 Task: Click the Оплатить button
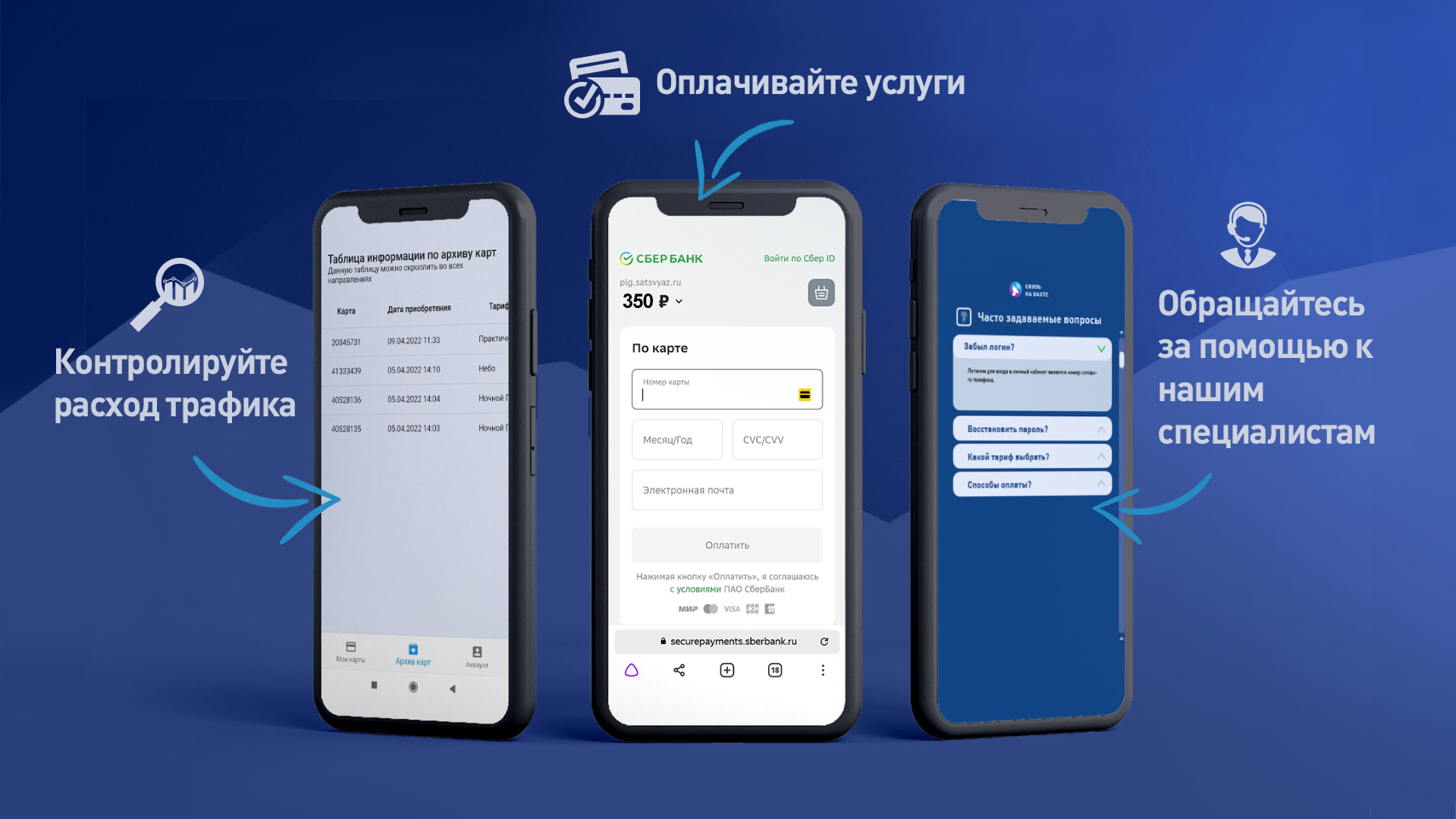pos(727,544)
